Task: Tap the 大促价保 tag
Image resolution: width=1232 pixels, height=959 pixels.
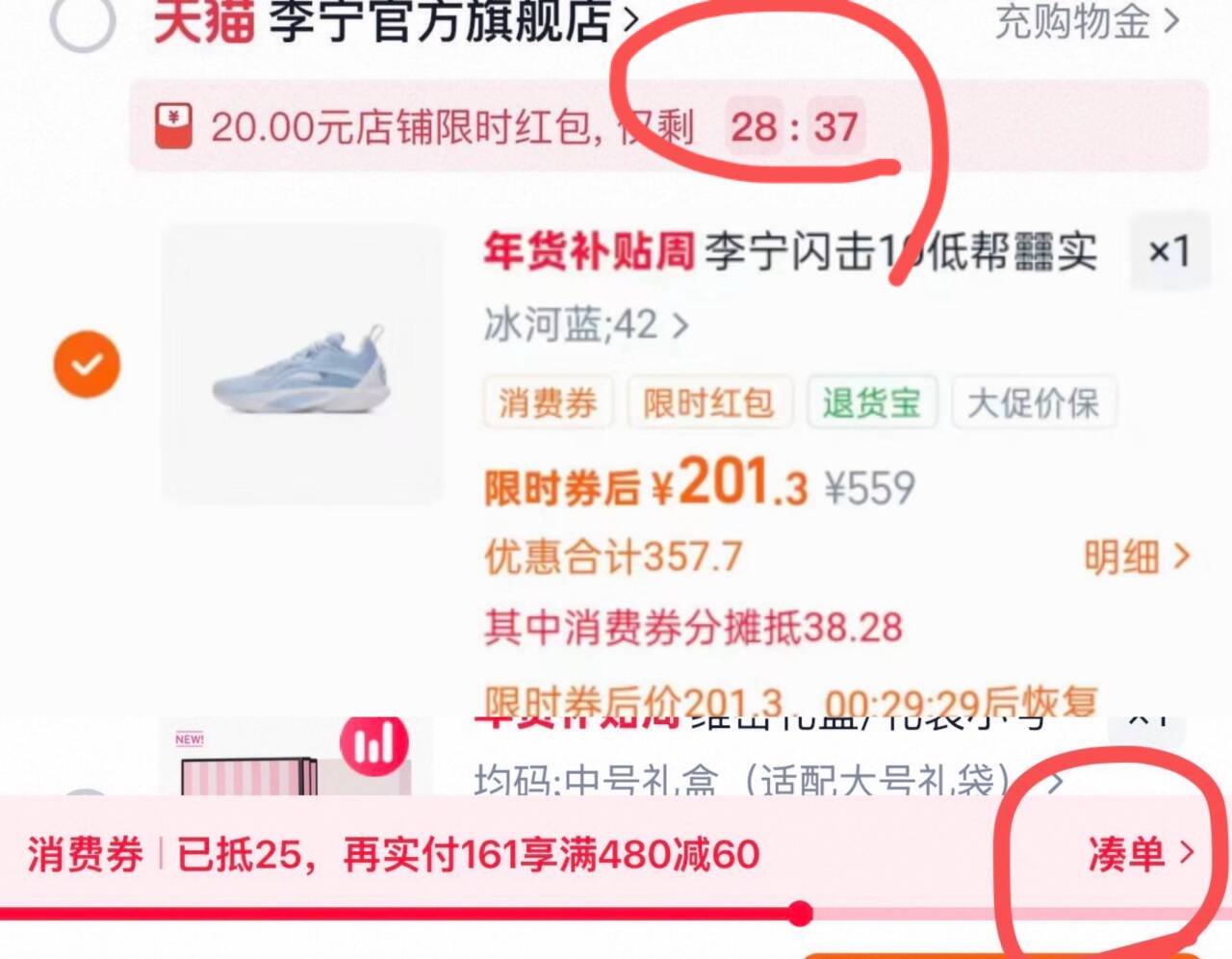Action: pyautogui.click(x=1033, y=402)
